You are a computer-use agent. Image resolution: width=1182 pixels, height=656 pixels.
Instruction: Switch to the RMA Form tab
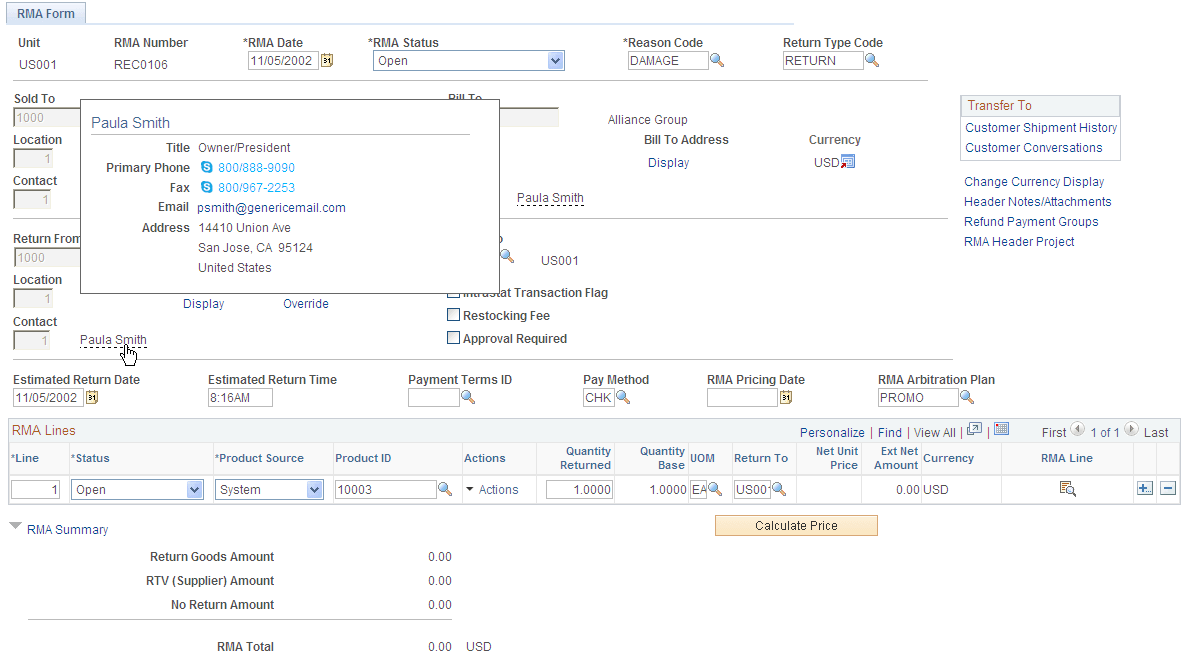point(45,14)
